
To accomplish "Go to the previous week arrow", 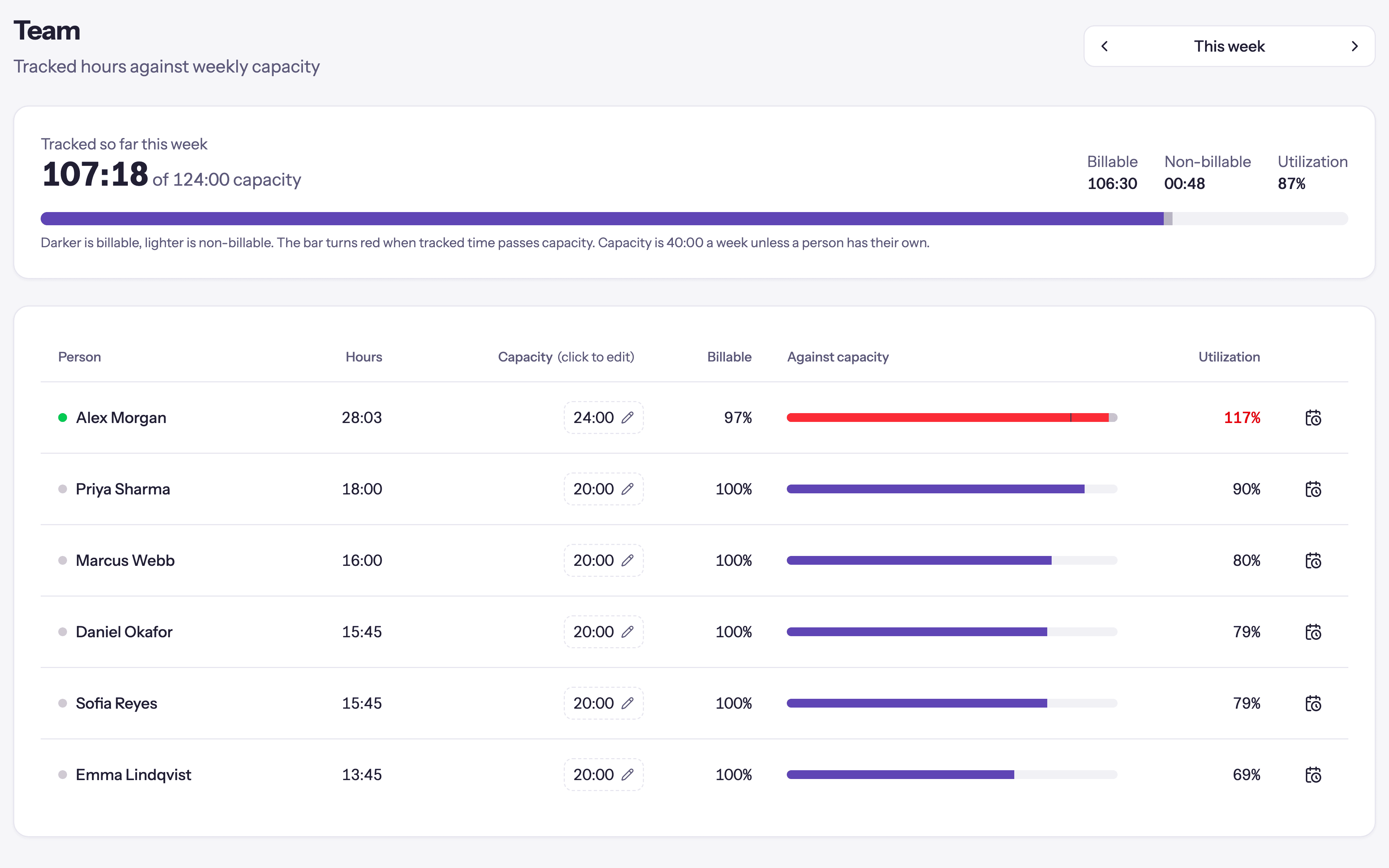I will [x=1104, y=46].
